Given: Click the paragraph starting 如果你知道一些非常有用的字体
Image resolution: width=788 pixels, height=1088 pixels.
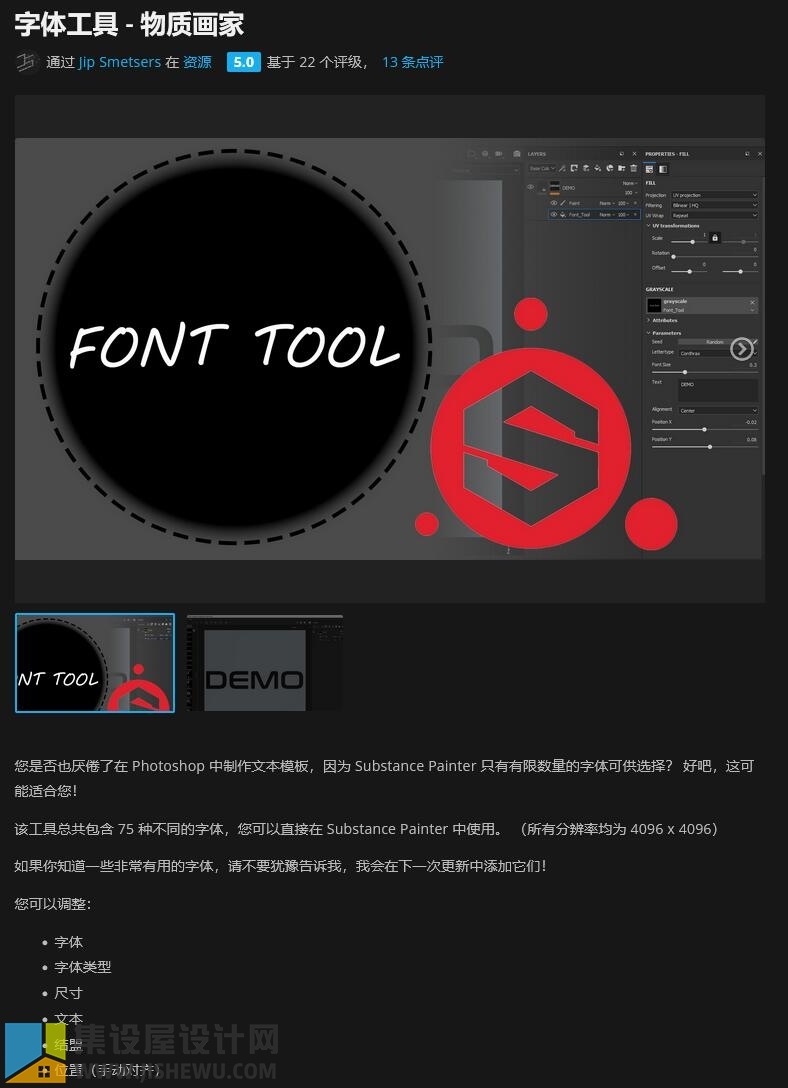Looking at the screenshot, I should (280, 866).
